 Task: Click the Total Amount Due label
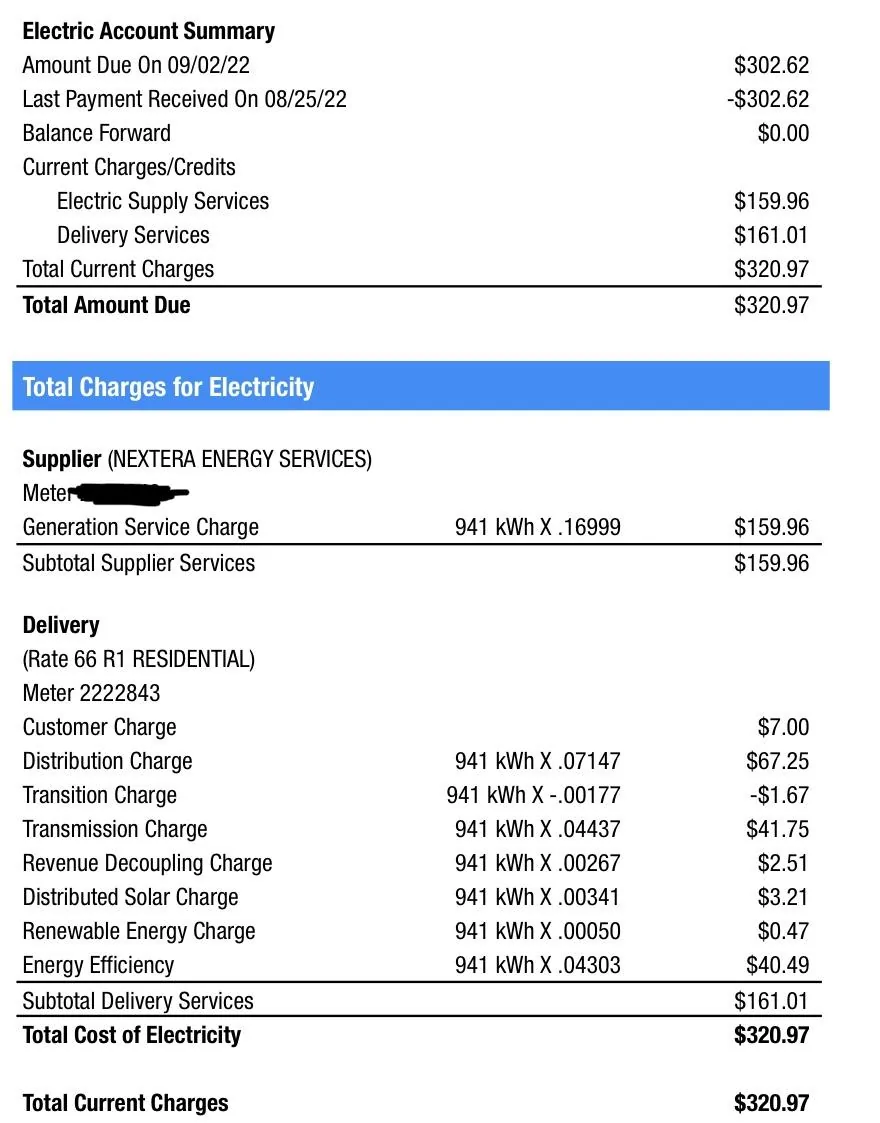pyautogui.click(x=106, y=305)
